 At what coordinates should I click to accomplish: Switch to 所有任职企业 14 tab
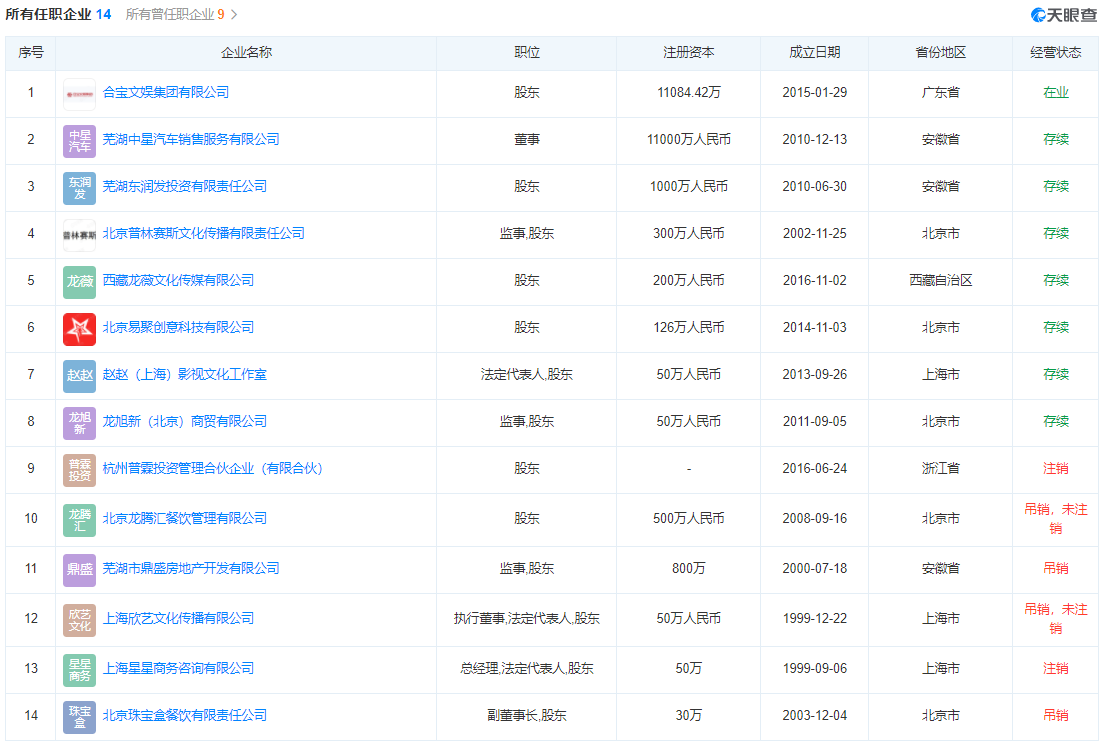click(58, 14)
